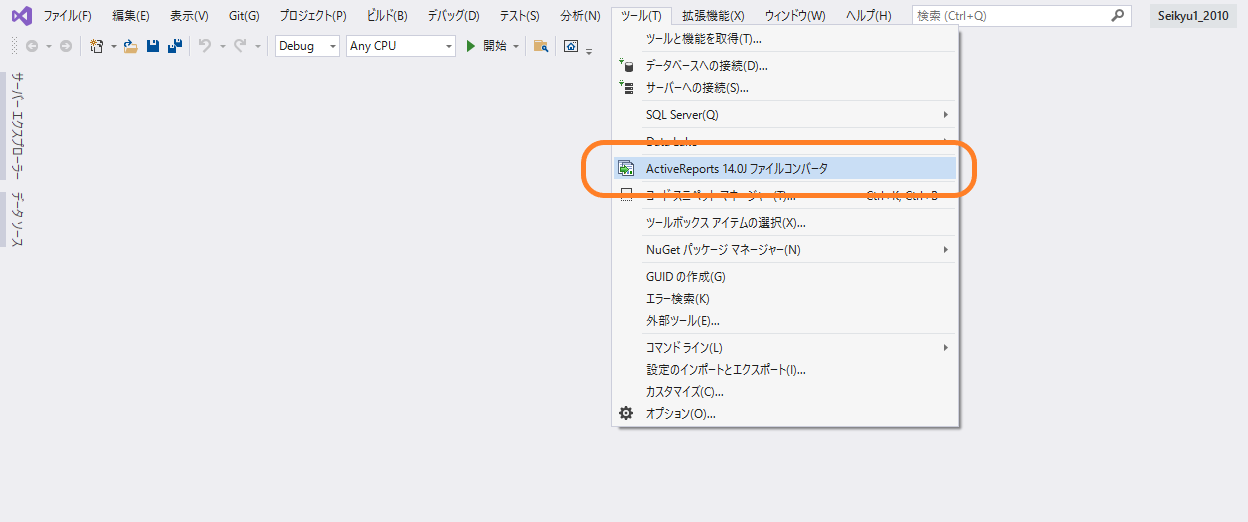
Task: Select カスタマイズ(C)...
Action: point(785,392)
